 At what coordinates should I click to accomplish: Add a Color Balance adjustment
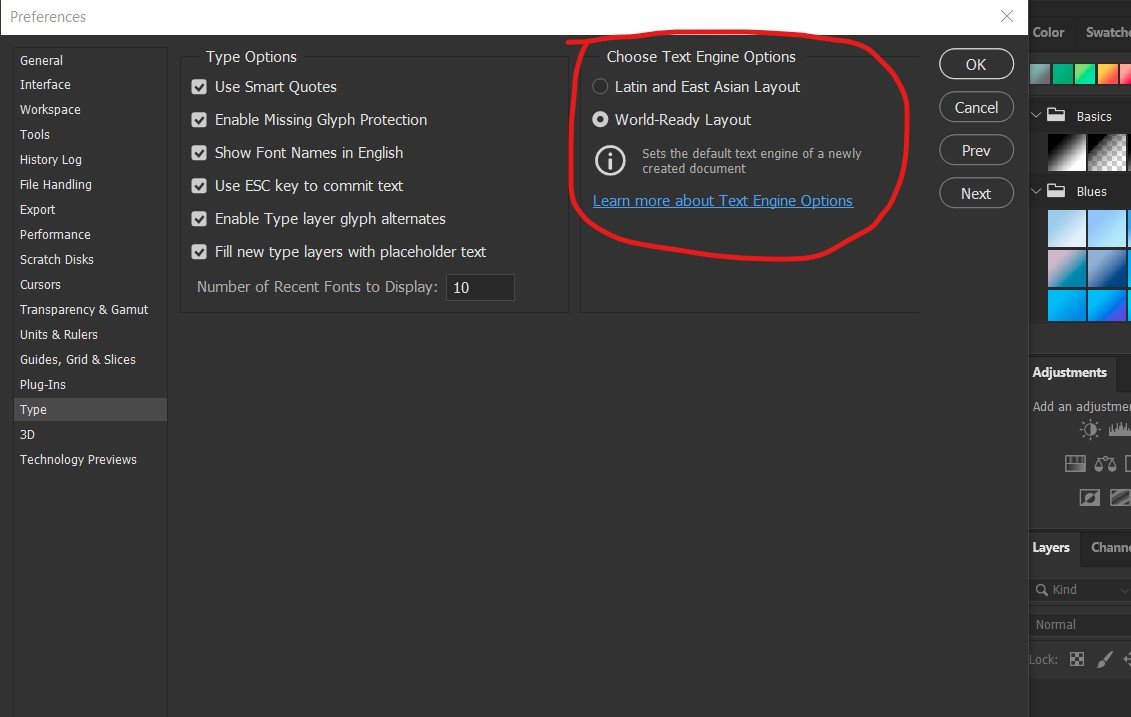tap(1105, 464)
